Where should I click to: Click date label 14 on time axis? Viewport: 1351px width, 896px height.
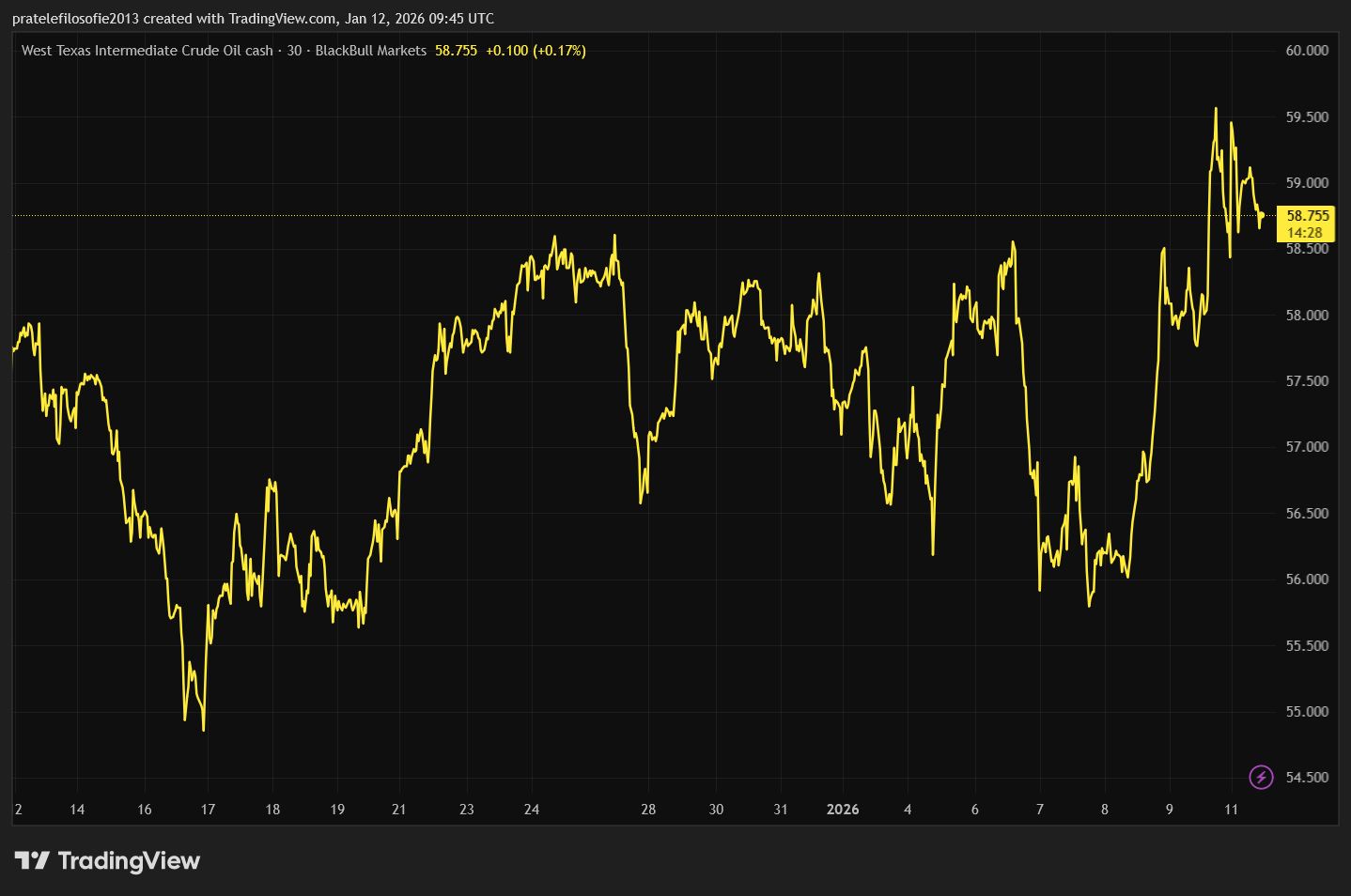(x=77, y=810)
